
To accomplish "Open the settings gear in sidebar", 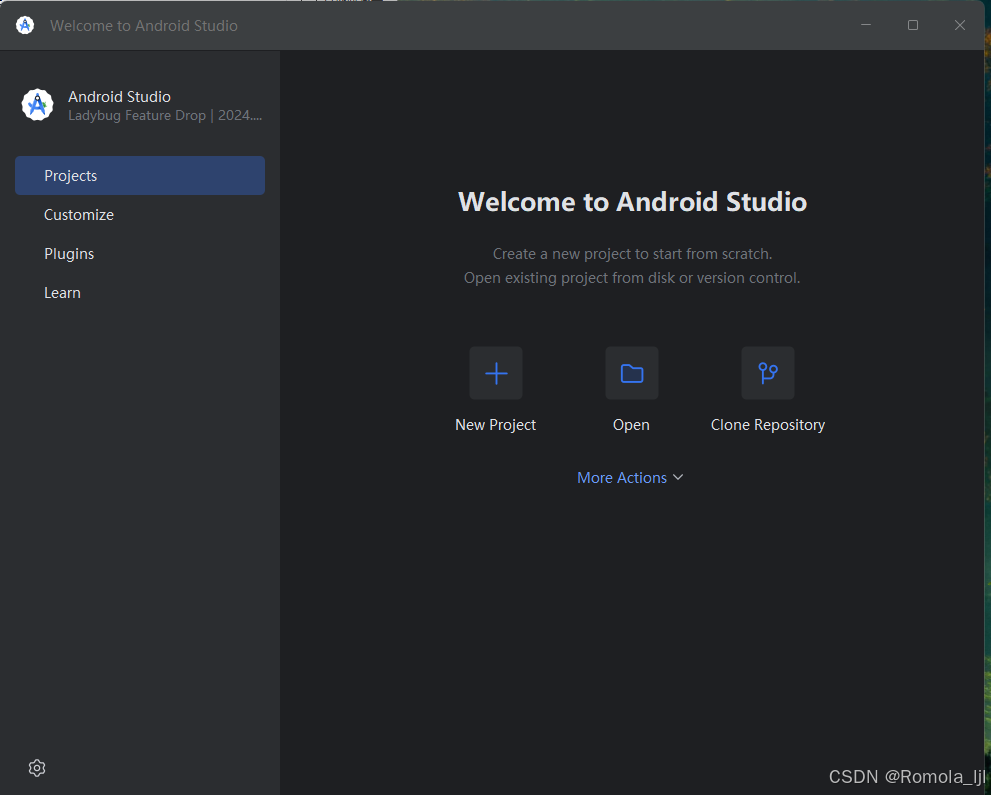I will [x=37, y=768].
